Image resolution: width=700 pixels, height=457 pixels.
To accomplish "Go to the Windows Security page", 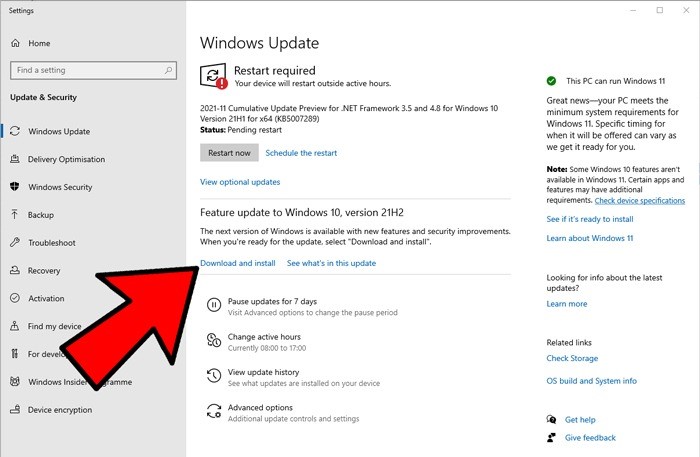I will pos(60,187).
